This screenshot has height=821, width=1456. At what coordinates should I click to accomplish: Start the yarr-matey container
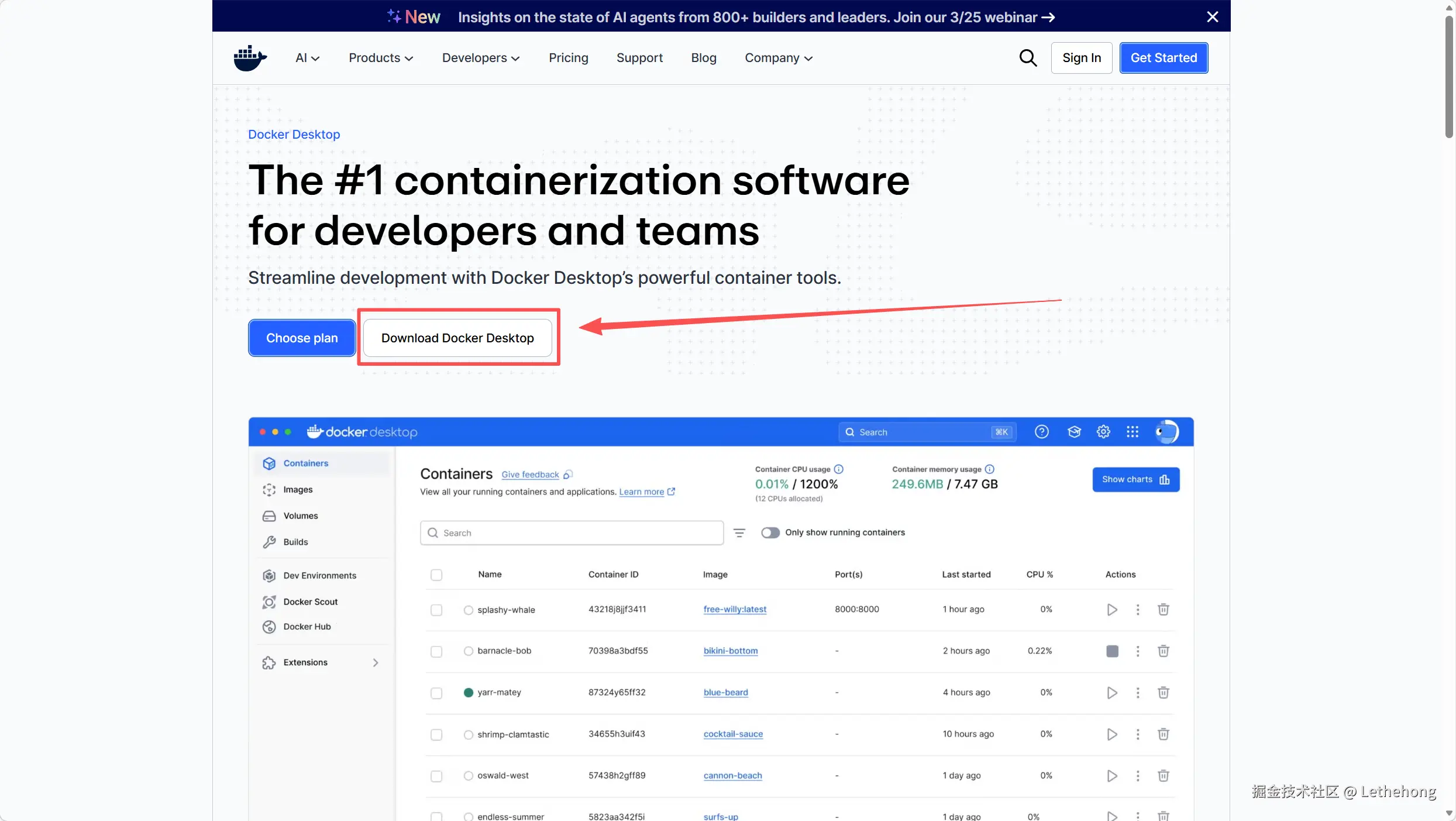coord(1111,693)
